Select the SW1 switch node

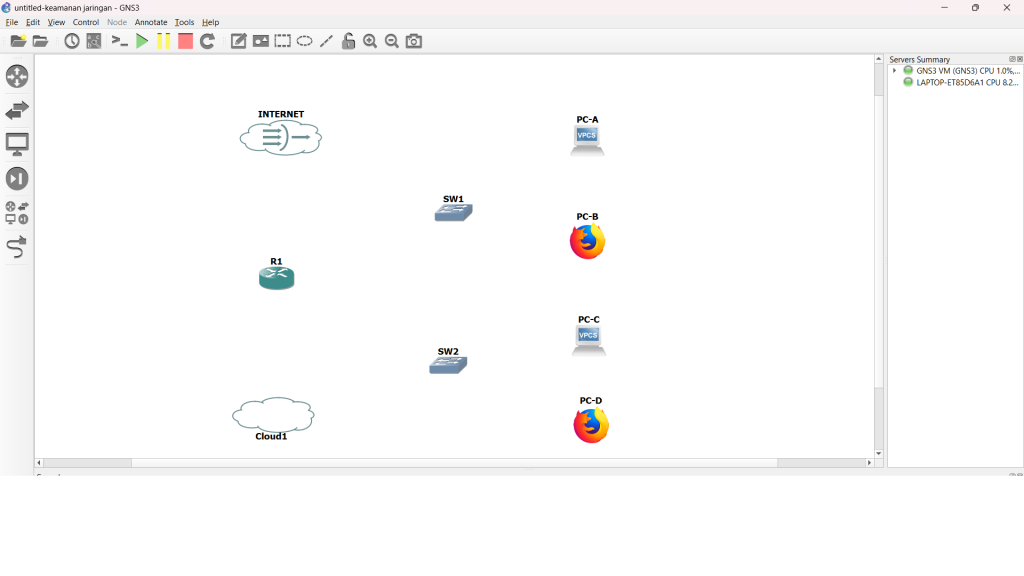(x=453, y=212)
